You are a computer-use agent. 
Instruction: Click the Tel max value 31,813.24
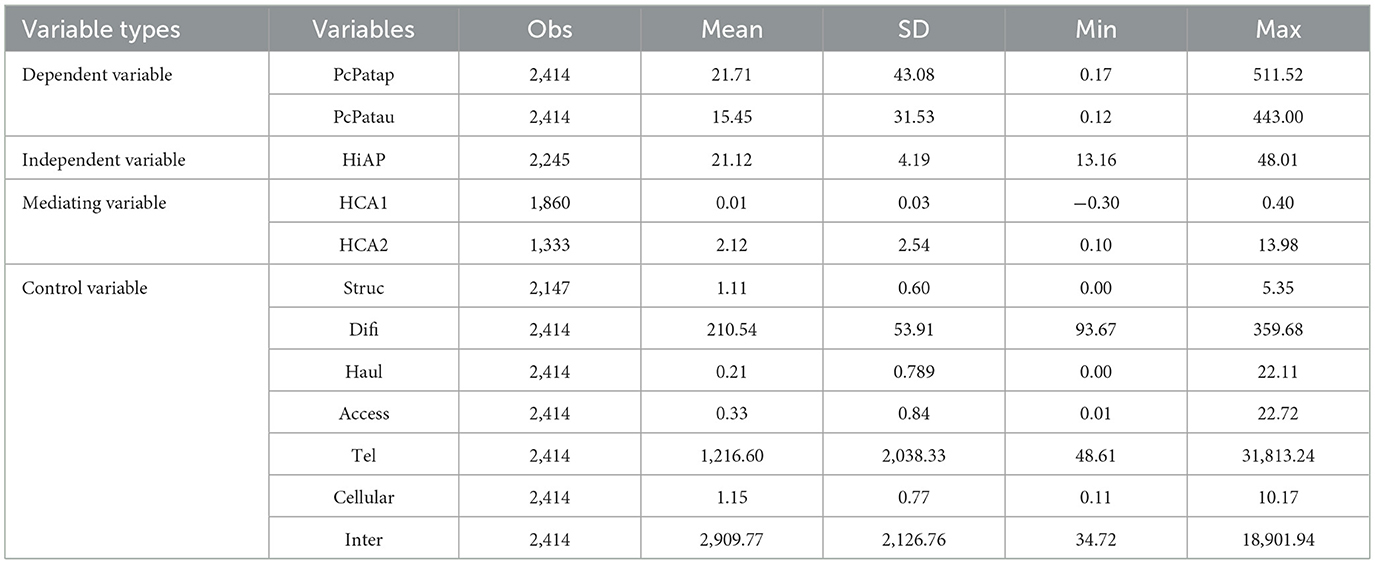[x=1279, y=457]
